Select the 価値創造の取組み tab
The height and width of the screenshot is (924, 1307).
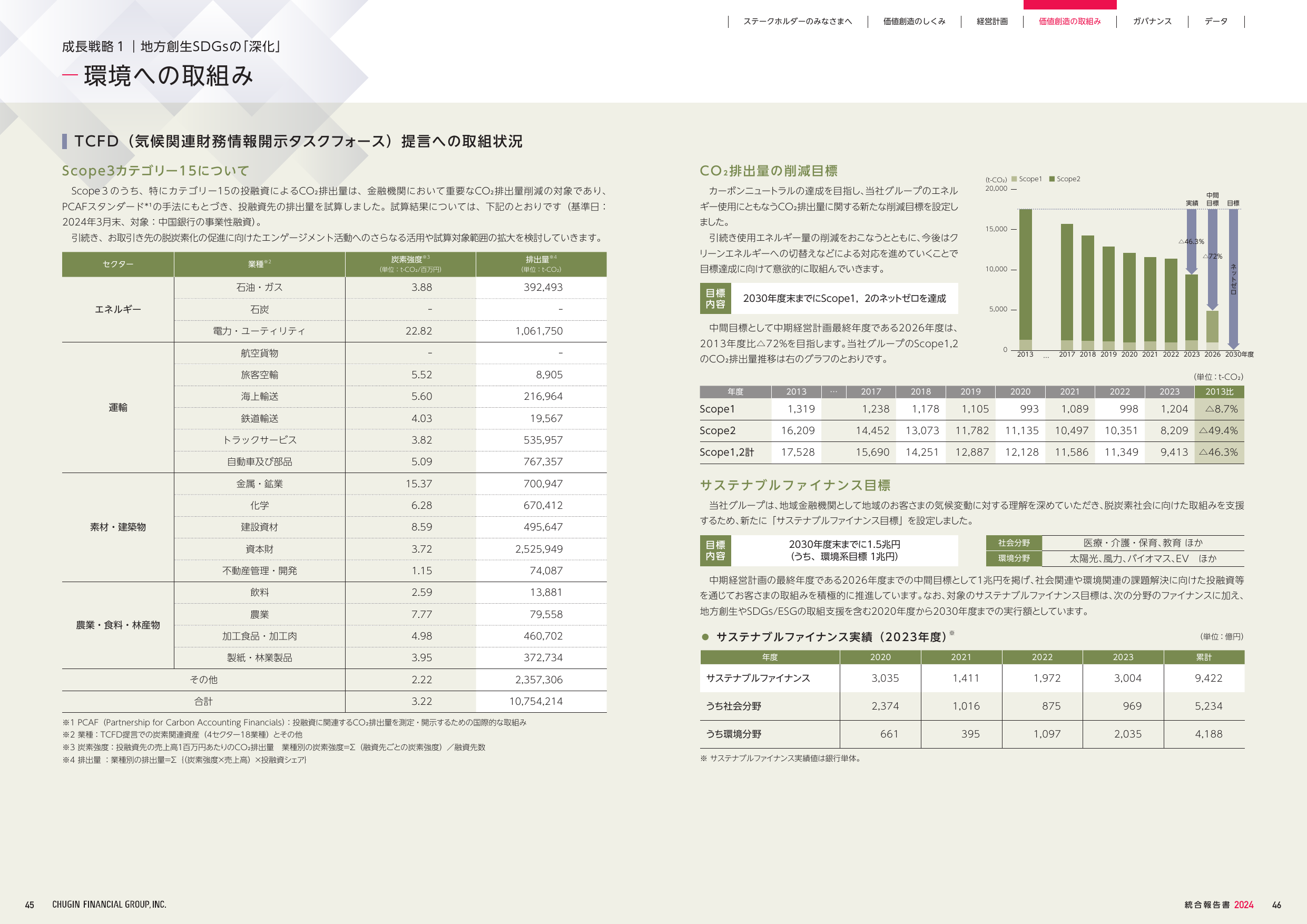tap(1069, 21)
